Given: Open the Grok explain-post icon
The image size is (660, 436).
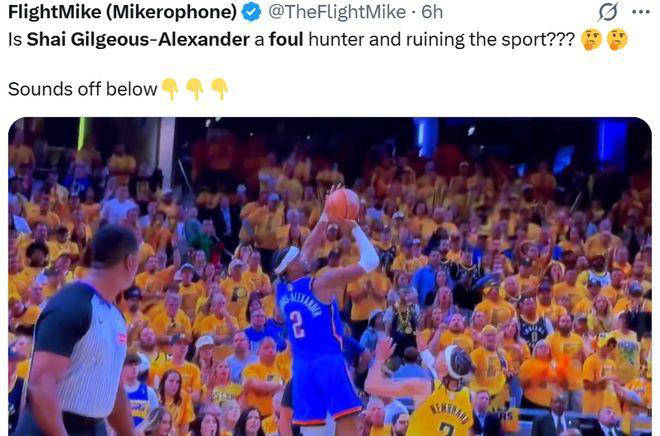Looking at the screenshot, I should (x=608, y=12).
